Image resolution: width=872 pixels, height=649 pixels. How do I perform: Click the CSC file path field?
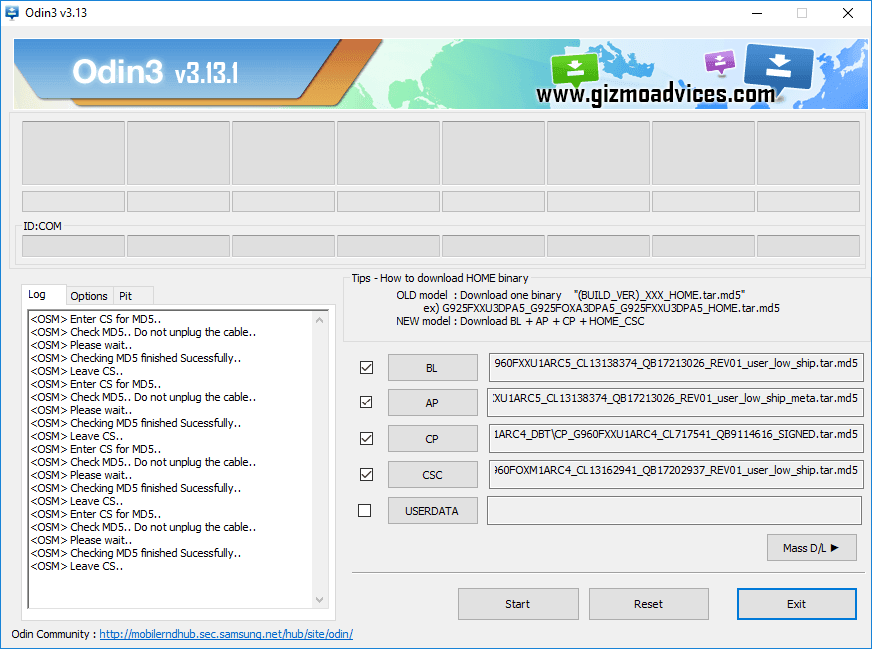[x=676, y=474]
